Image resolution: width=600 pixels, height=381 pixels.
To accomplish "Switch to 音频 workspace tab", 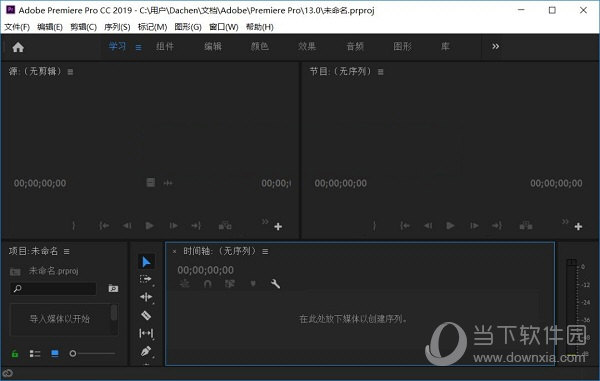I will click(355, 47).
